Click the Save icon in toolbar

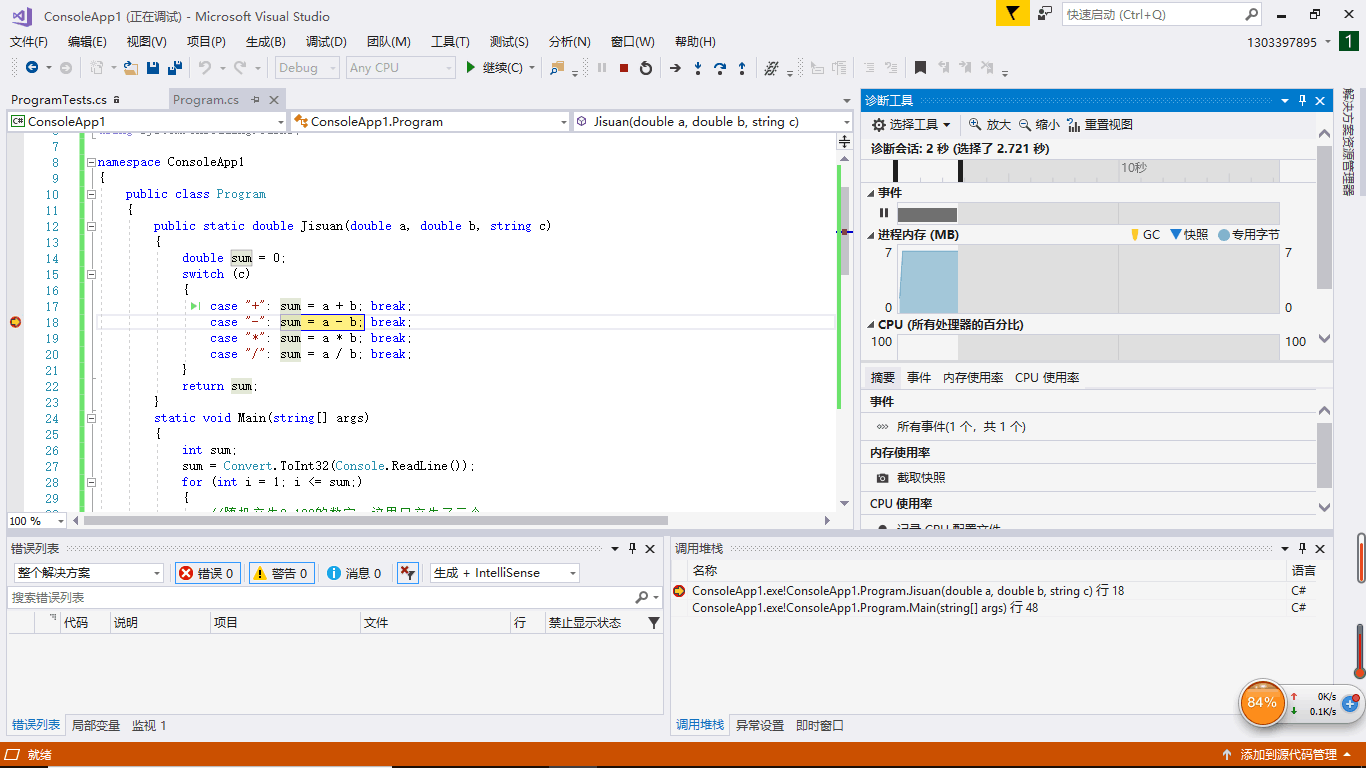[153, 68]
